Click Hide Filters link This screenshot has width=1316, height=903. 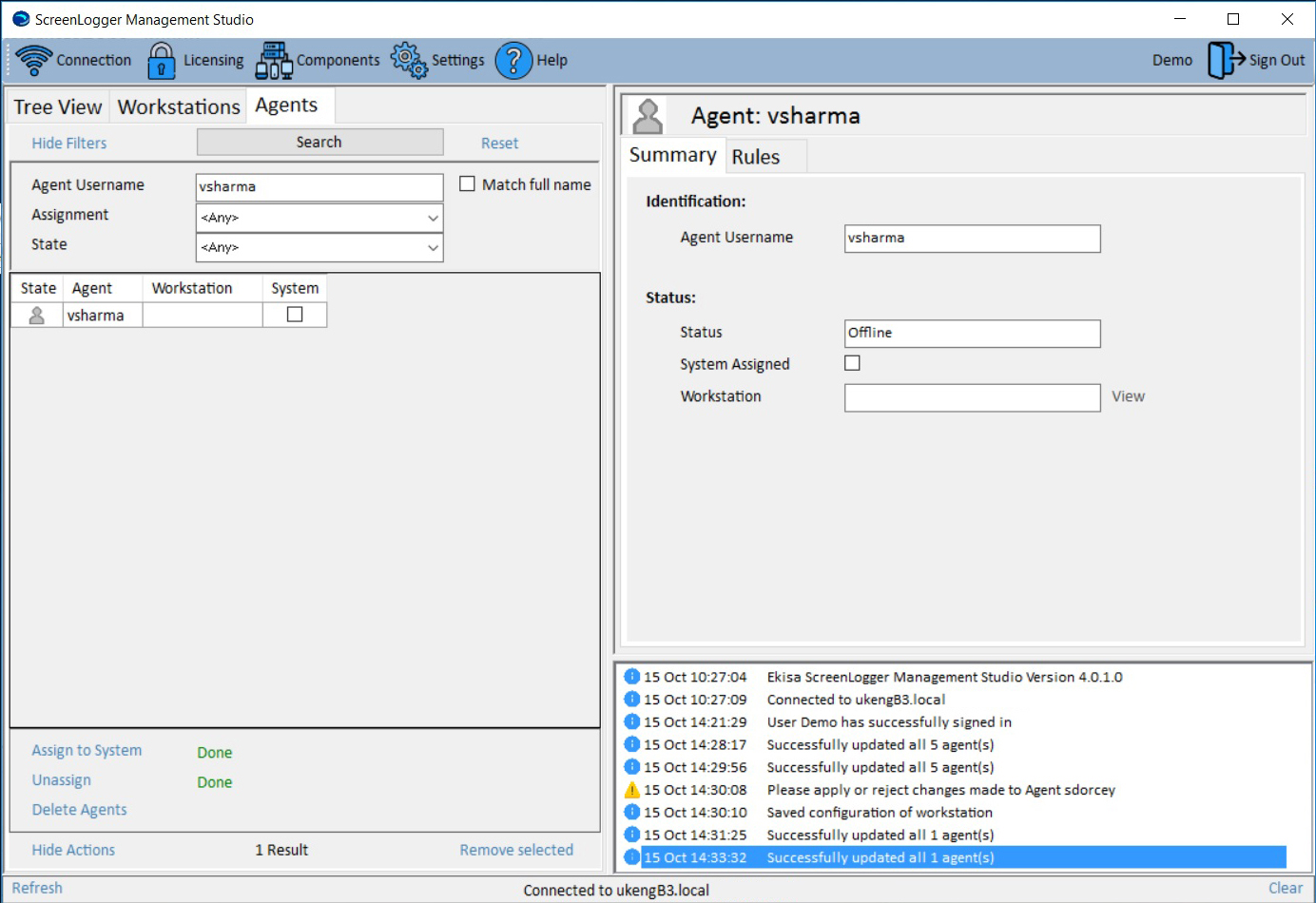69,144
